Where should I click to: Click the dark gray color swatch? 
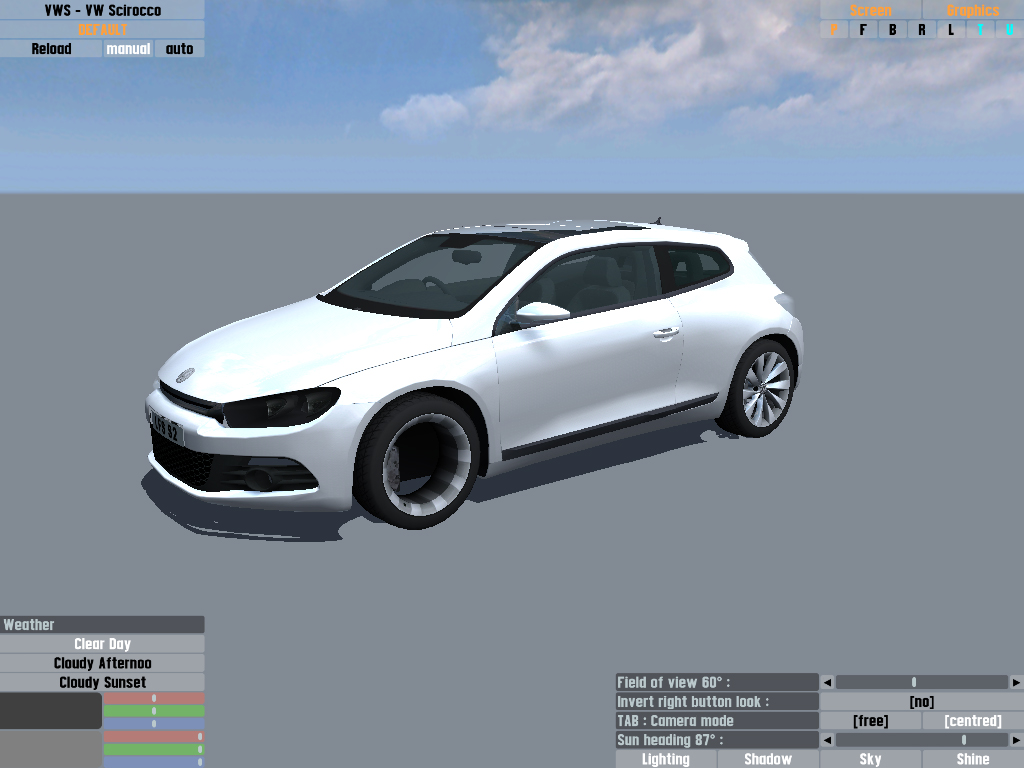pyautogui.click(x=51, y=711)
